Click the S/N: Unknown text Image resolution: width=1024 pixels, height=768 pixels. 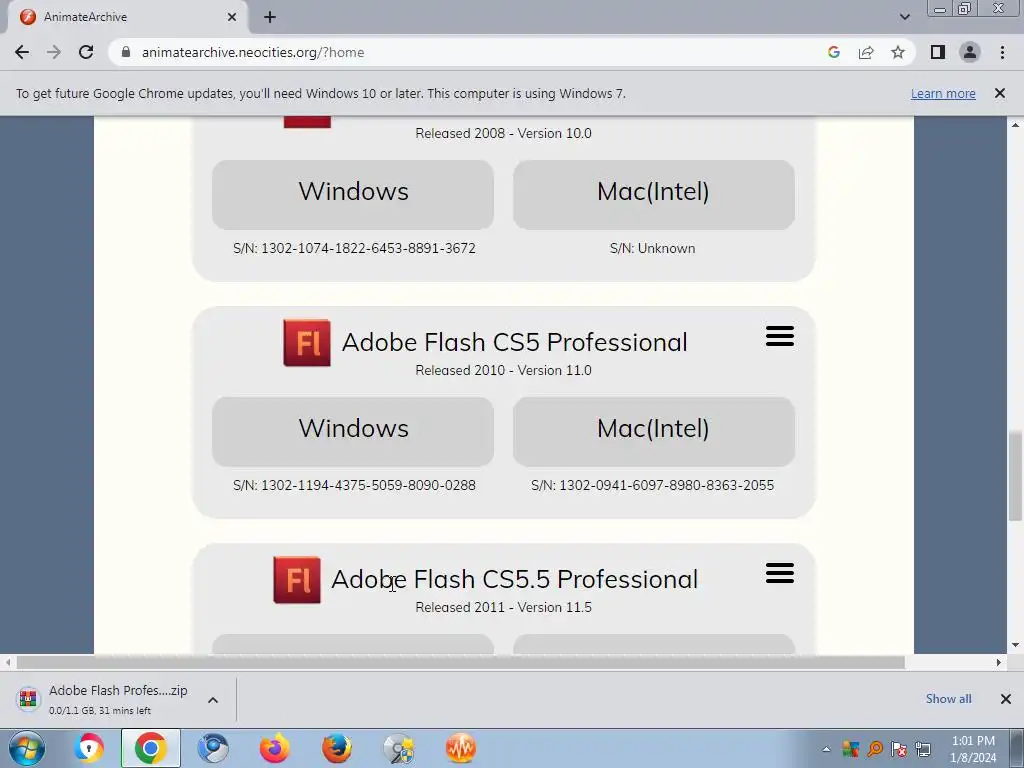click(652, 248)
